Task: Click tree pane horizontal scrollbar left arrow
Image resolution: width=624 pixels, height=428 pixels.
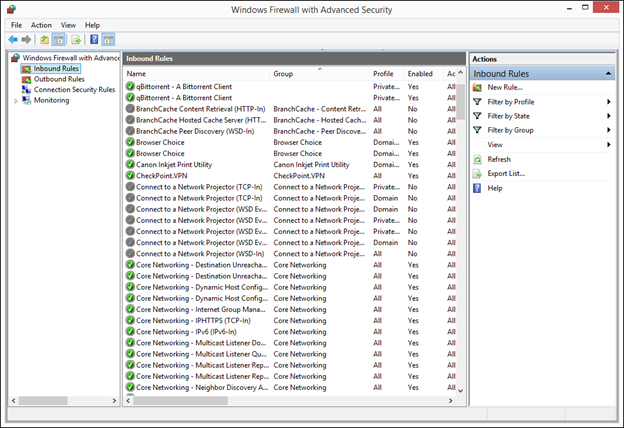Action: [x=14, y=401]
